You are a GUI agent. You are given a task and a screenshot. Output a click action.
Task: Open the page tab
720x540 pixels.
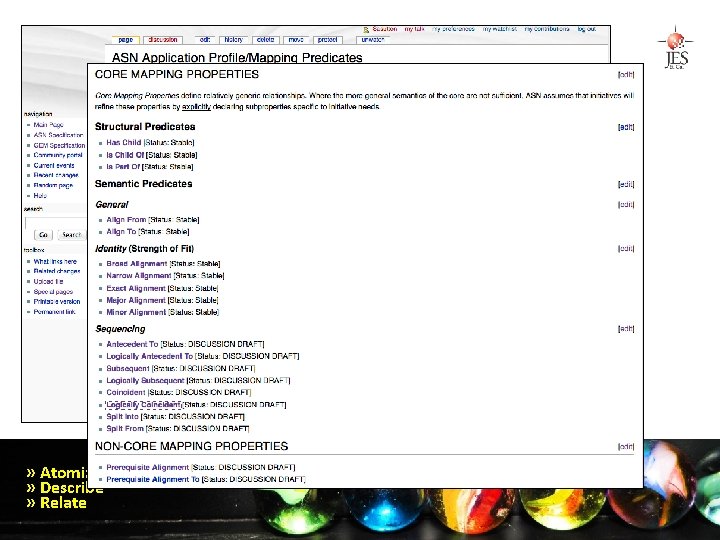[x=125, y=40]
